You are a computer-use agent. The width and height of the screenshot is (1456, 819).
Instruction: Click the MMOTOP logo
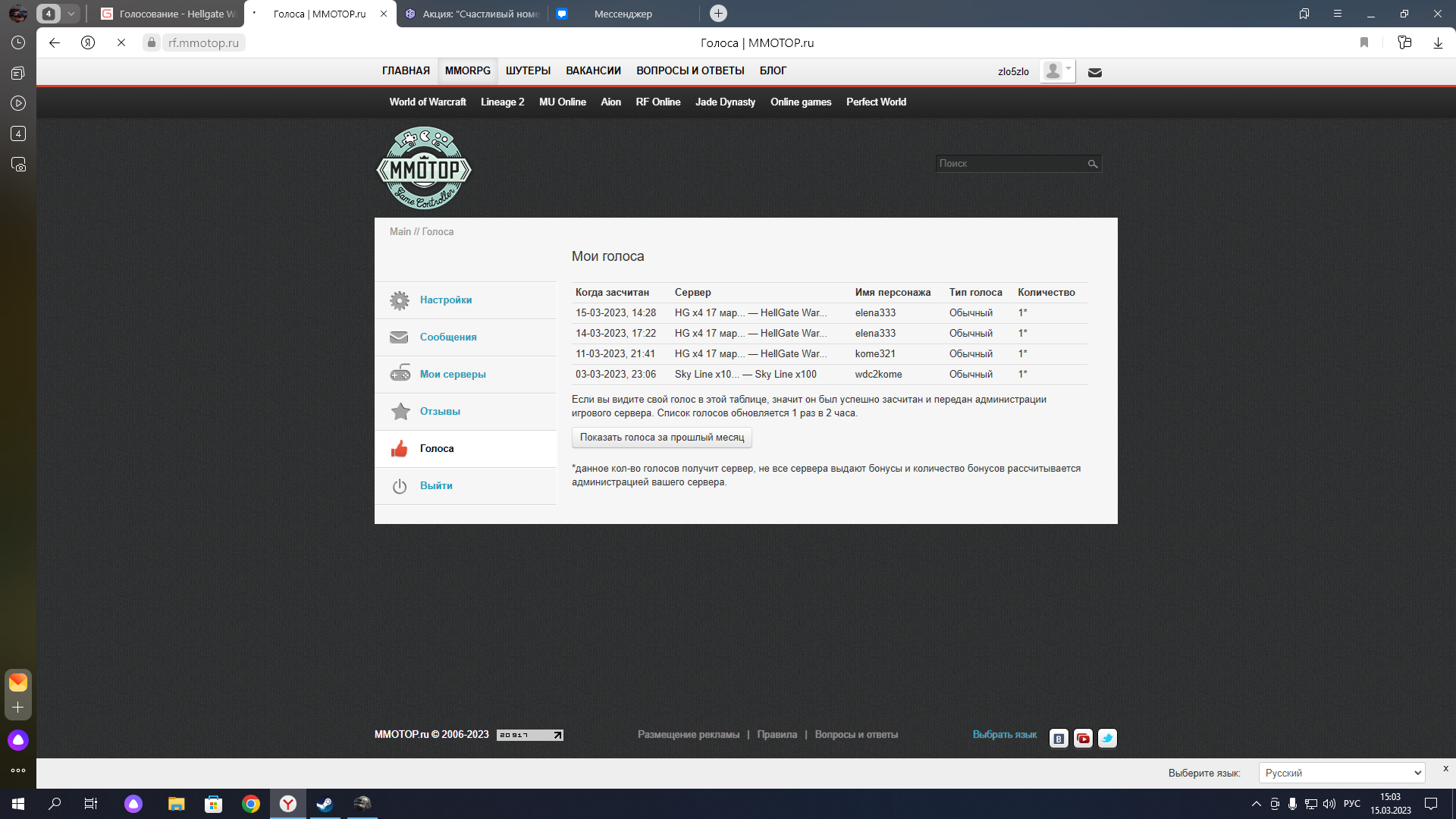tap(424, 168)
